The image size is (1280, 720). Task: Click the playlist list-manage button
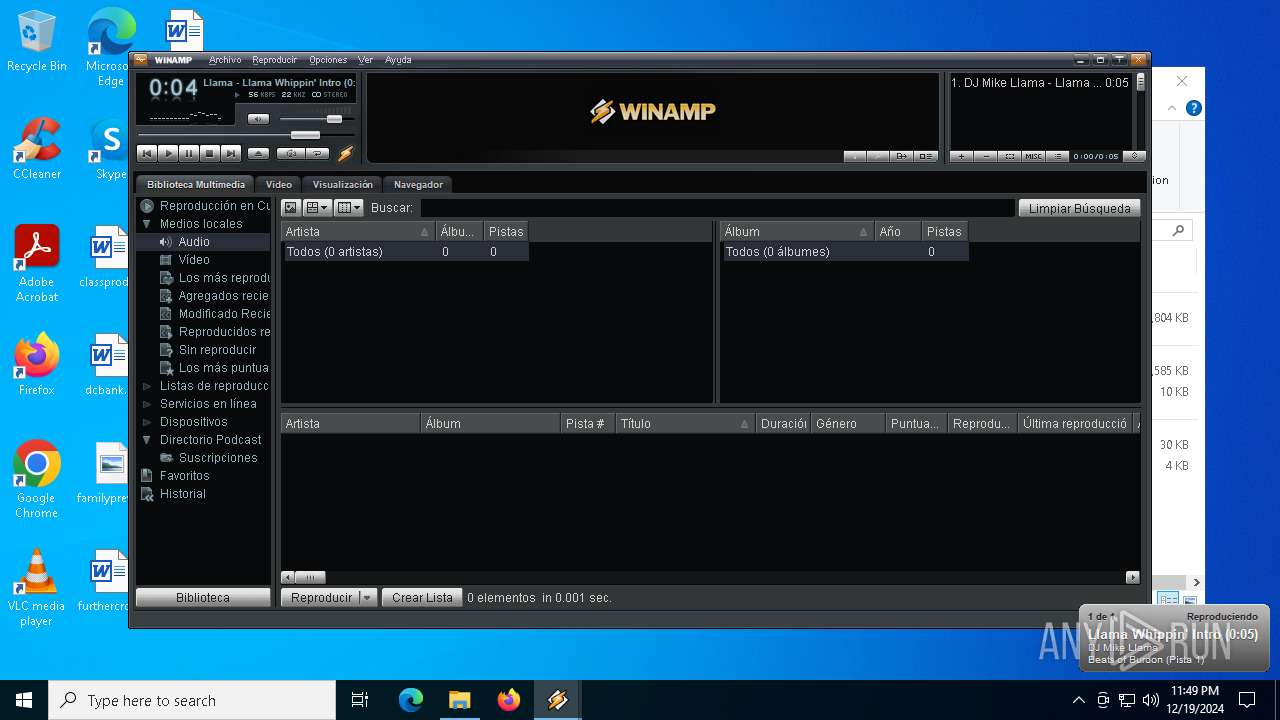pos(1058,156)
